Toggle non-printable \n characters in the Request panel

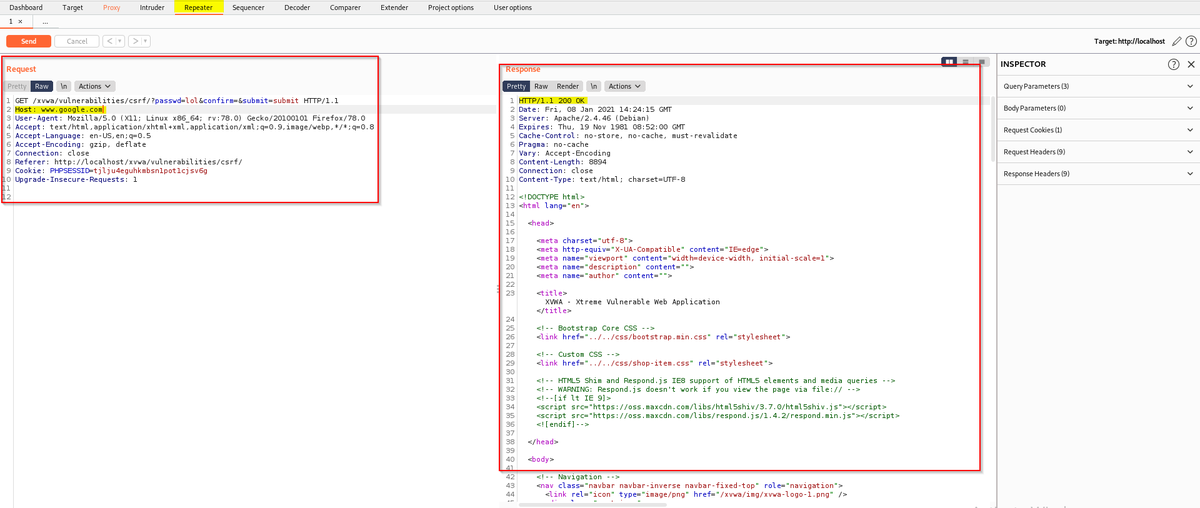pyautogui.click(x=62, y=86)
